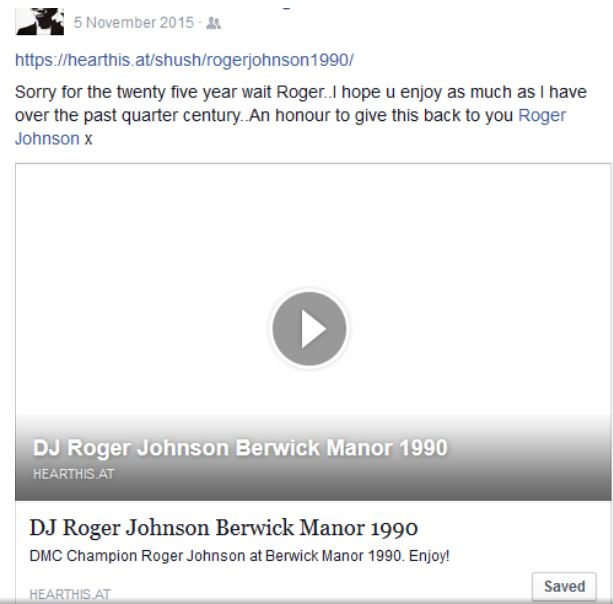Click the HEARTHIS.AT label on the gray overlay

73,474
